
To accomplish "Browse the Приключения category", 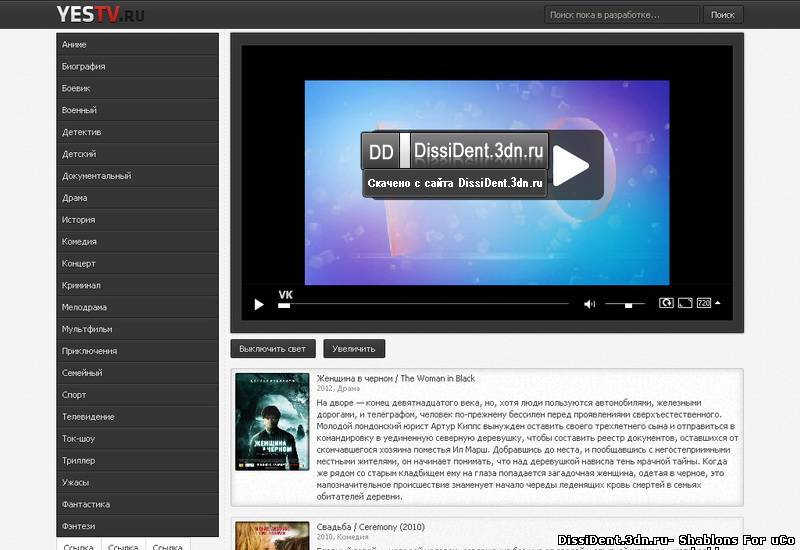I will pyautogui.click(x=138, y=352).
